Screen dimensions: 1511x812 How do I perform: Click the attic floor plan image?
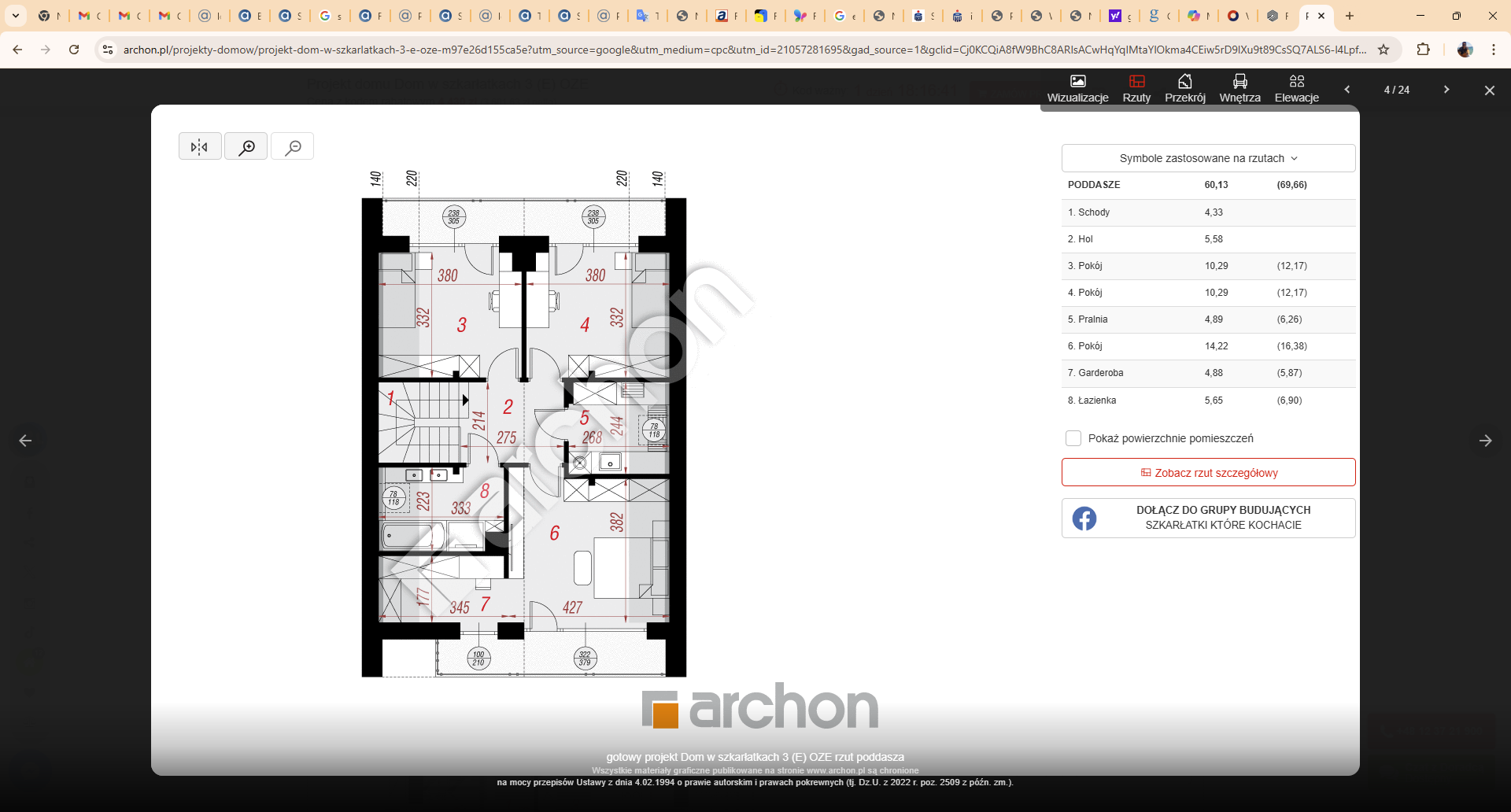[x=523, y=437]
